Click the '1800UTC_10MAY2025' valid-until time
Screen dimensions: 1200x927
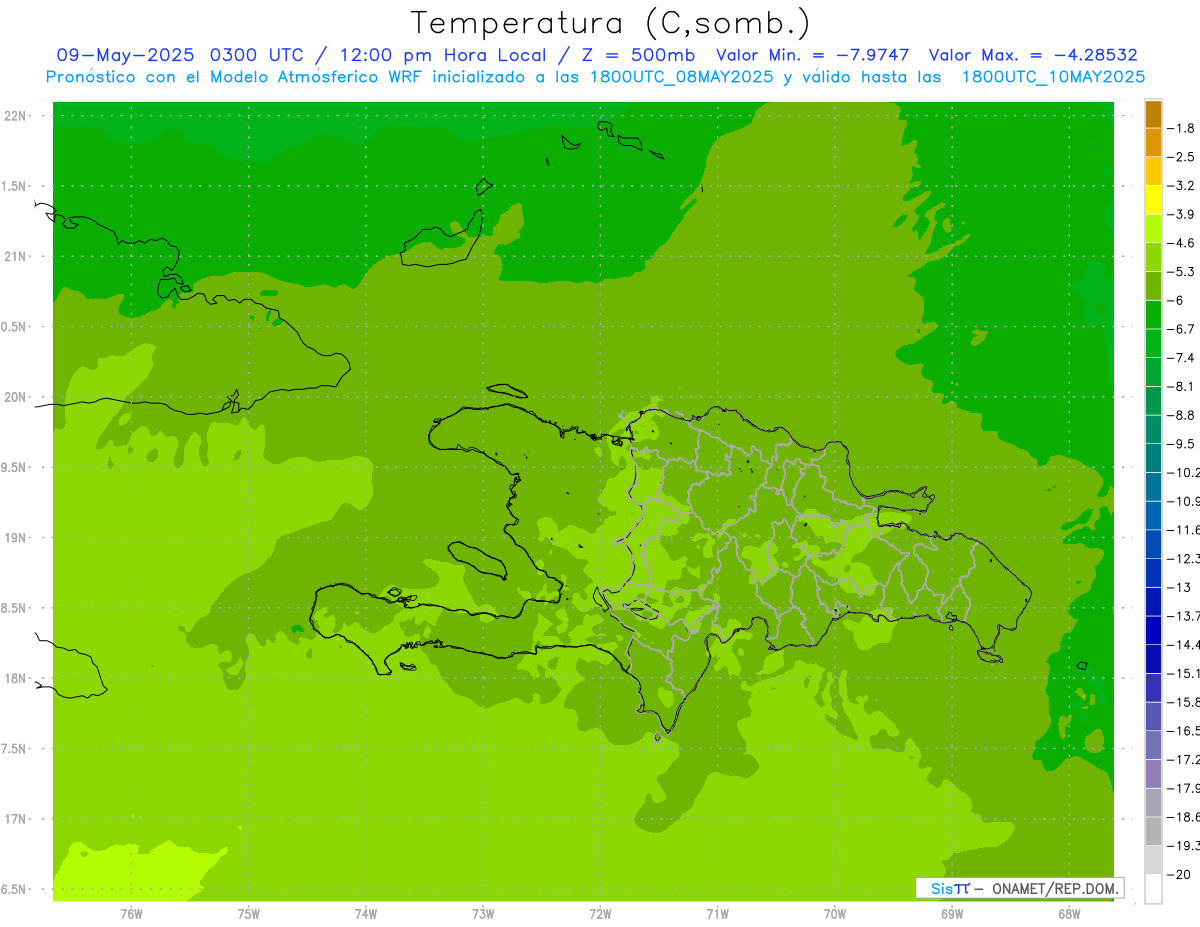(x=1053, y=77)
